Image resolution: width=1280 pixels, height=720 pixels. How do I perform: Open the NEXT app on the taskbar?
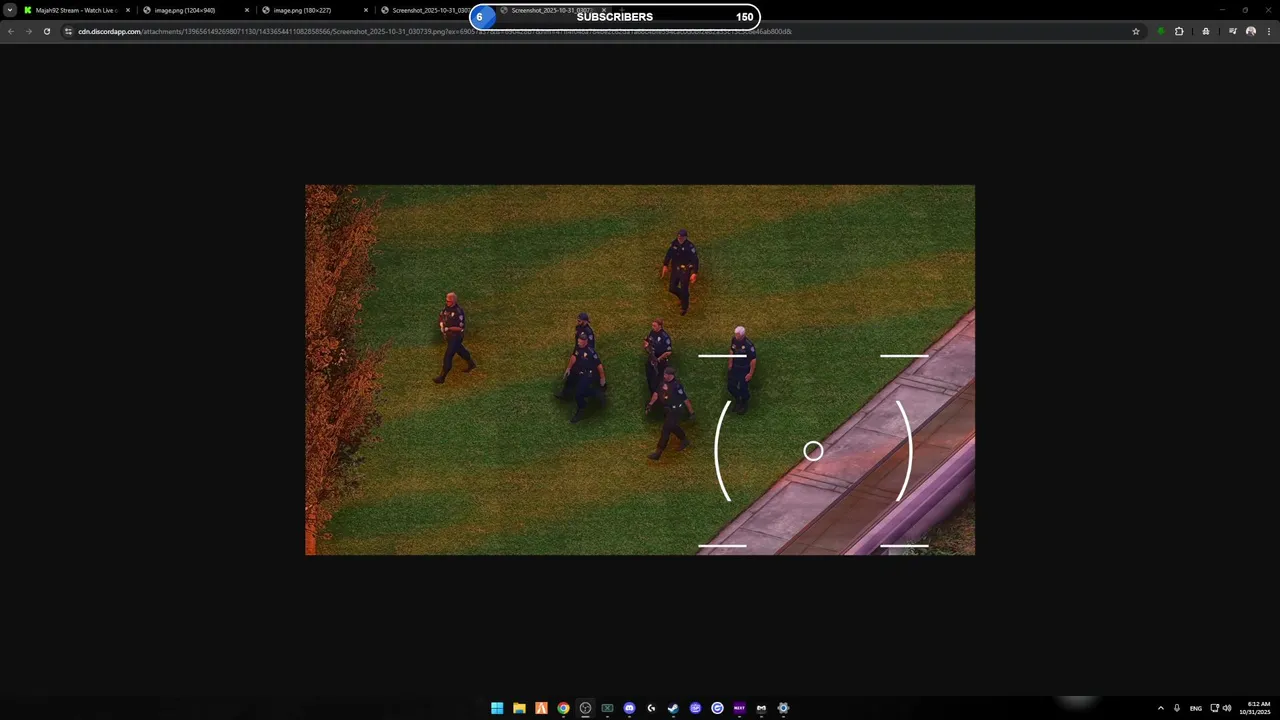(739, 708)
